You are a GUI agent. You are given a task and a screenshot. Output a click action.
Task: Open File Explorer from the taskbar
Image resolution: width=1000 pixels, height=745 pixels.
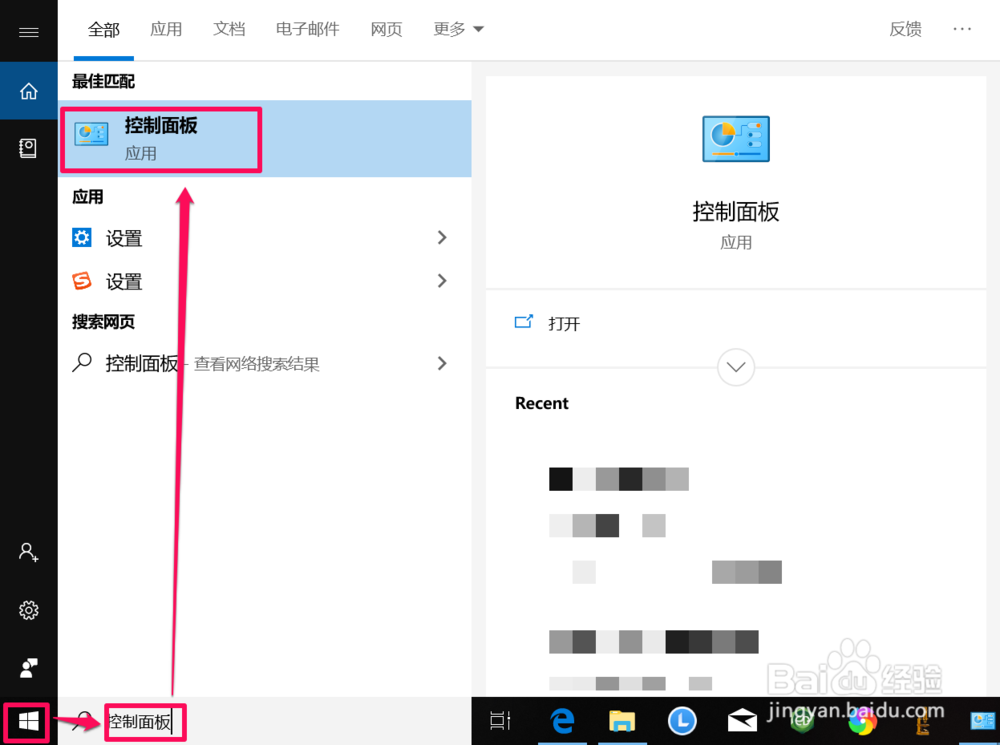pyautogui.click(x=622, y=721)
